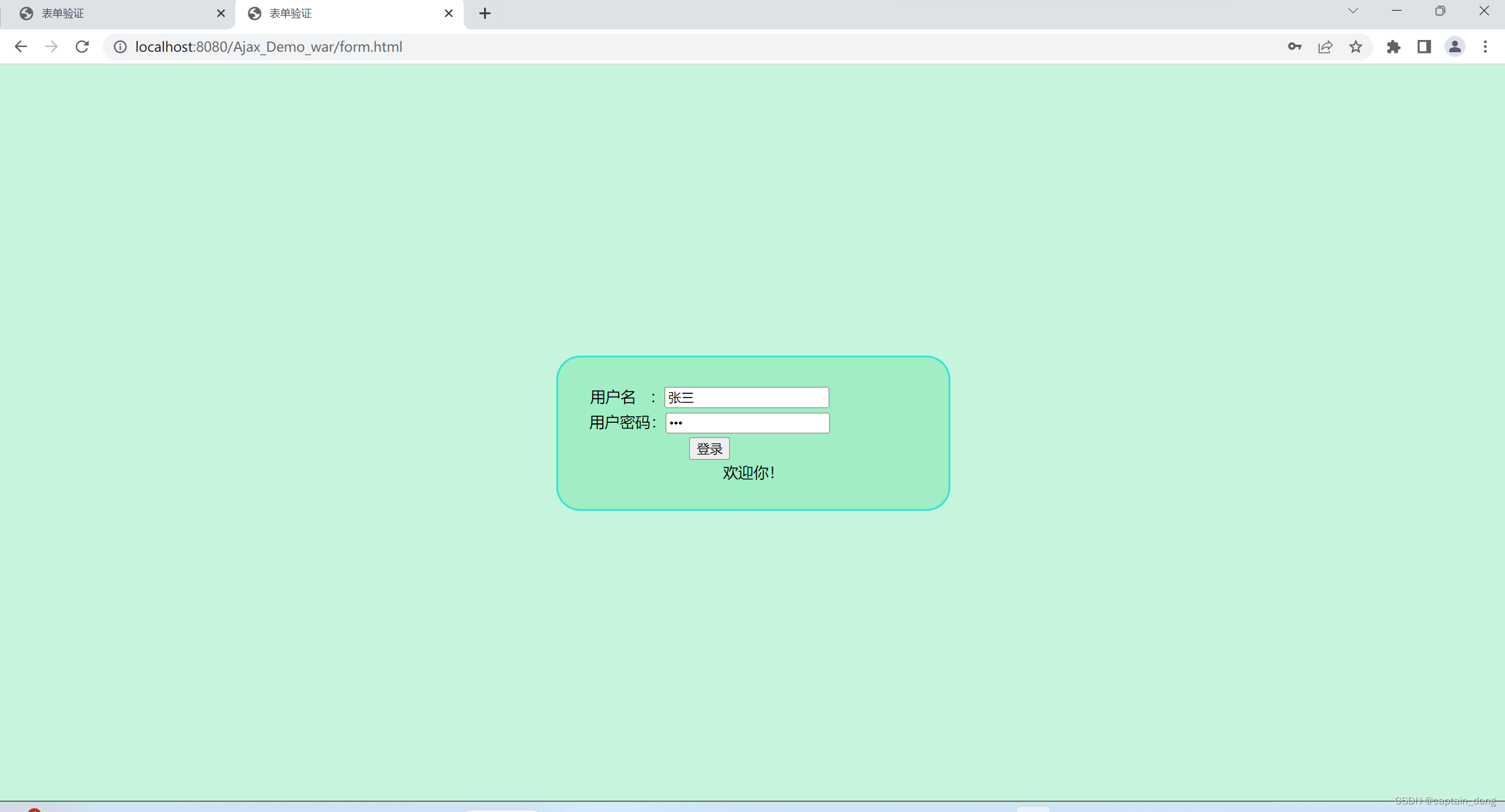Click the back navigation arrow
Viewport: 1505px width, 812px height.
[x=21, y=46]
